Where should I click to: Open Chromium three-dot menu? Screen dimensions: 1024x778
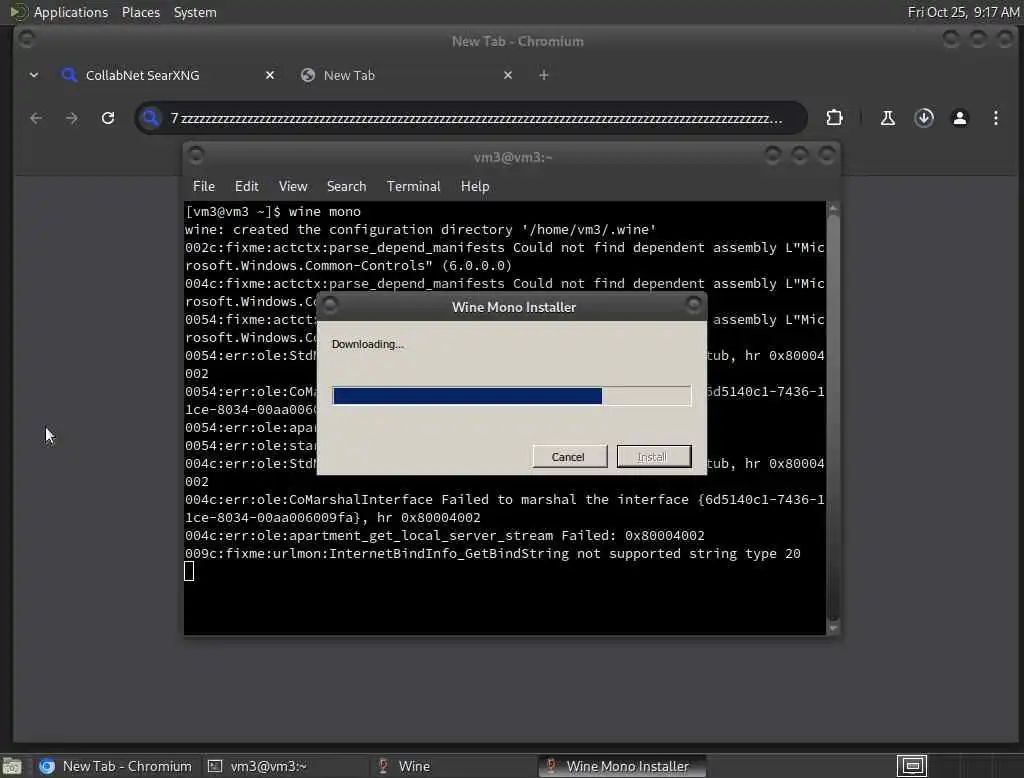coord(995,118)
